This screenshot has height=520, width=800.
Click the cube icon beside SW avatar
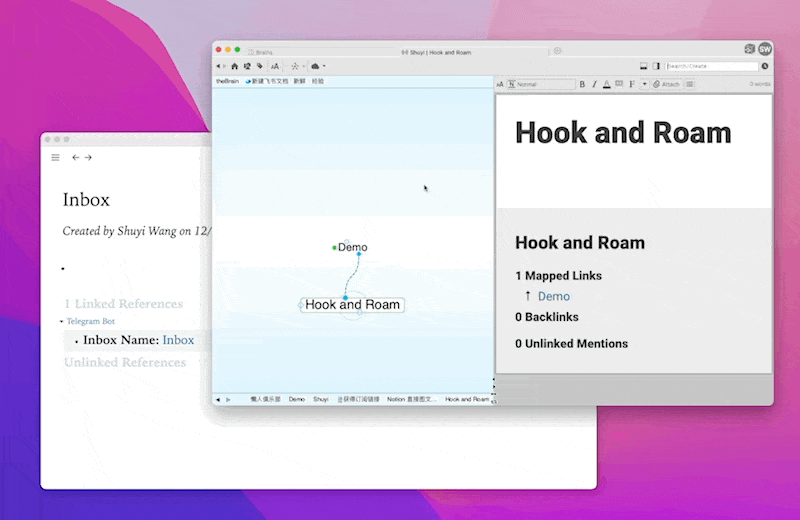click(x=749, y=49)
